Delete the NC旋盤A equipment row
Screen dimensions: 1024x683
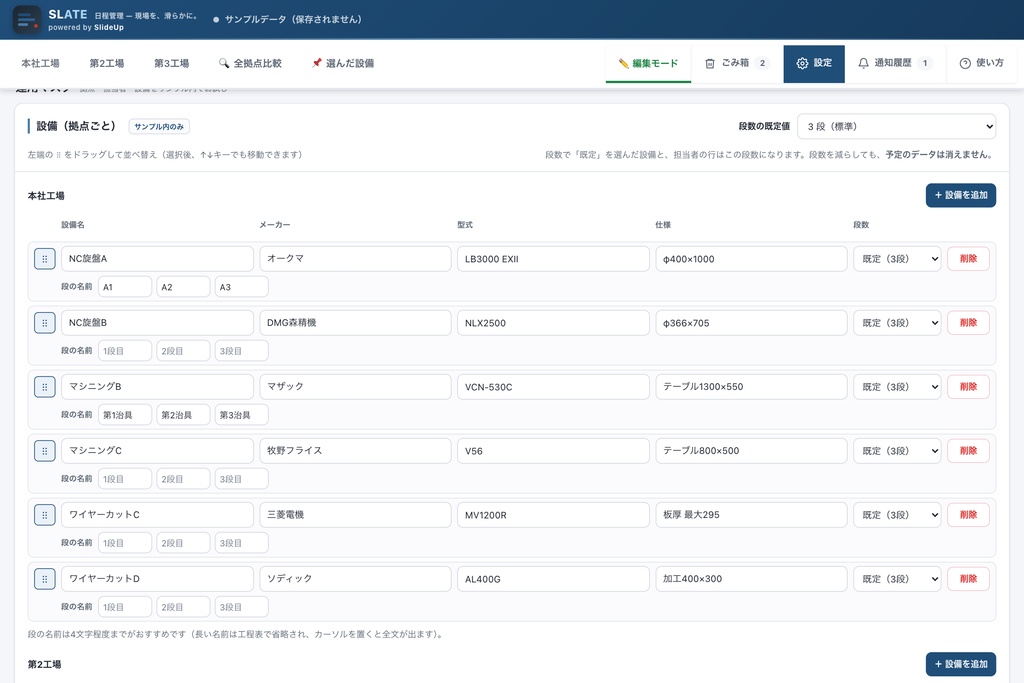click(968, 259)
